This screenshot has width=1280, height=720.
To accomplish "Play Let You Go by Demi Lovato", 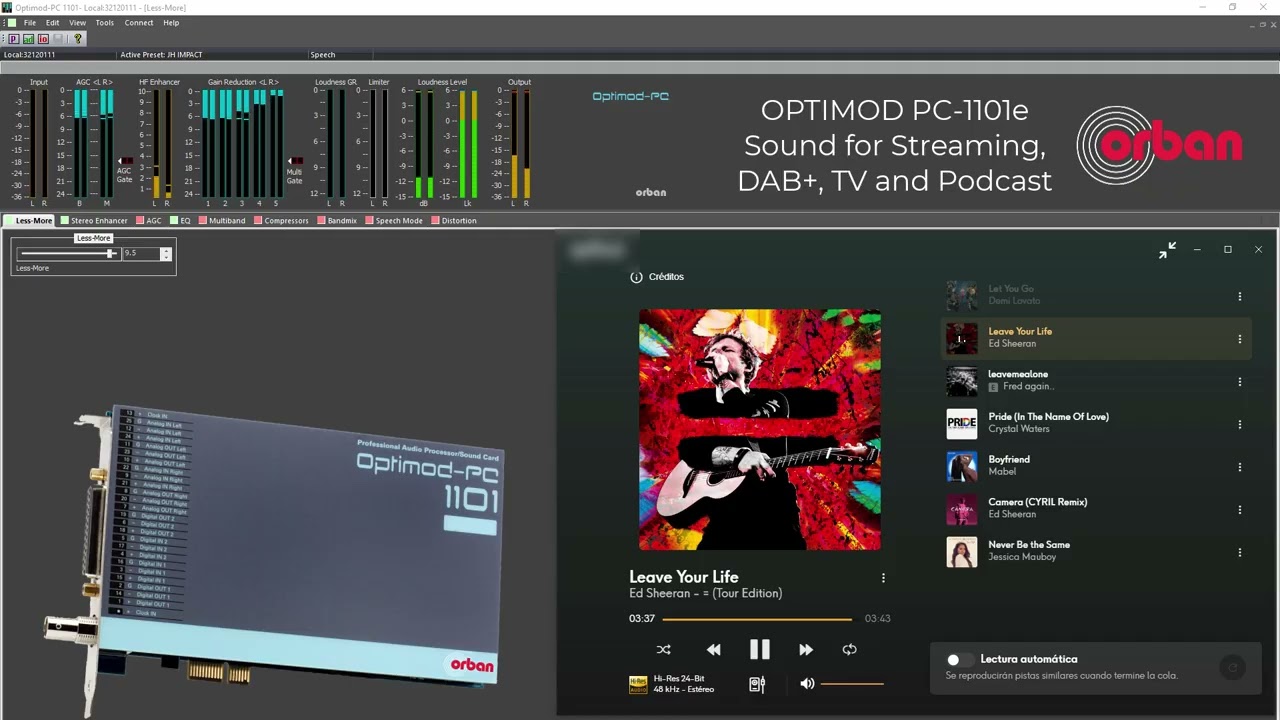I will [1097, 296].
